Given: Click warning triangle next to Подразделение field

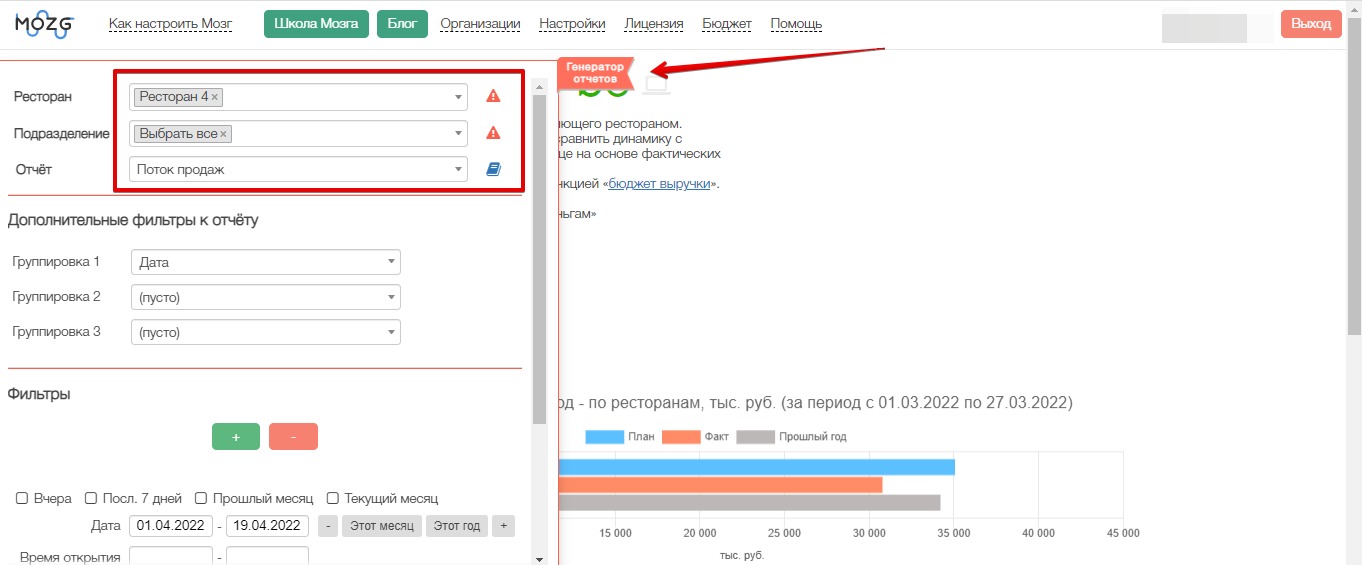Looking at the screenshot, I should [493, 133].
